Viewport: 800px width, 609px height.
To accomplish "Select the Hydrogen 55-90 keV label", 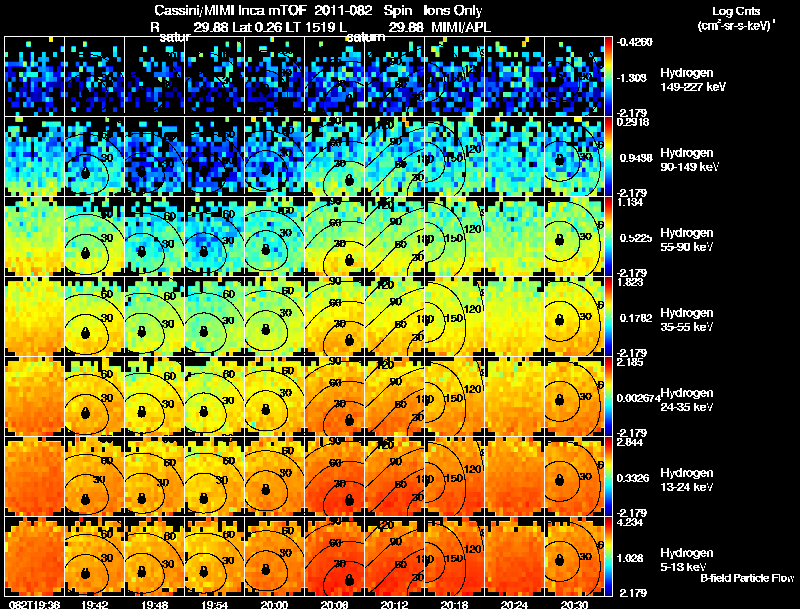I will pyautogui.click(x=687, y=240).
